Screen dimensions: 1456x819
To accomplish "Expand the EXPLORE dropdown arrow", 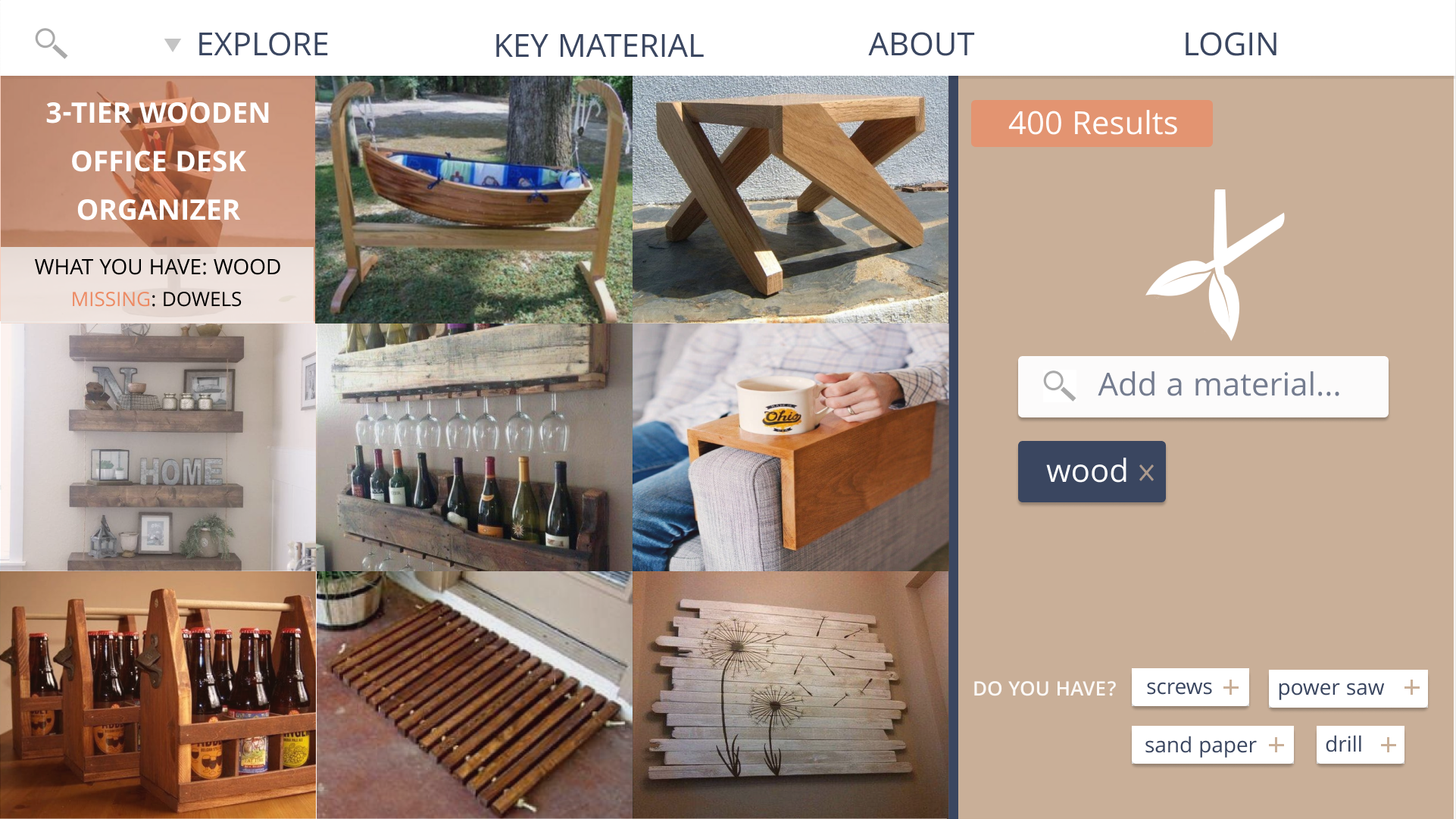I will [173, 45].
